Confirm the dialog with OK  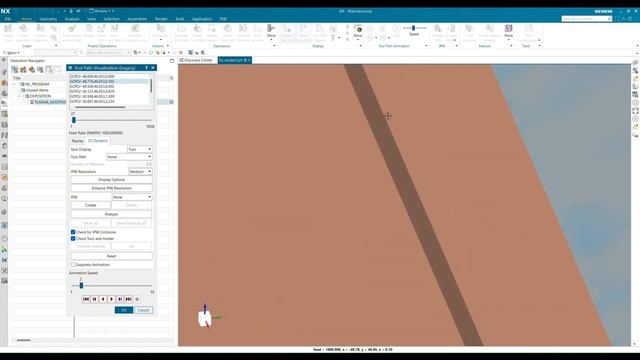coord(124,310)
